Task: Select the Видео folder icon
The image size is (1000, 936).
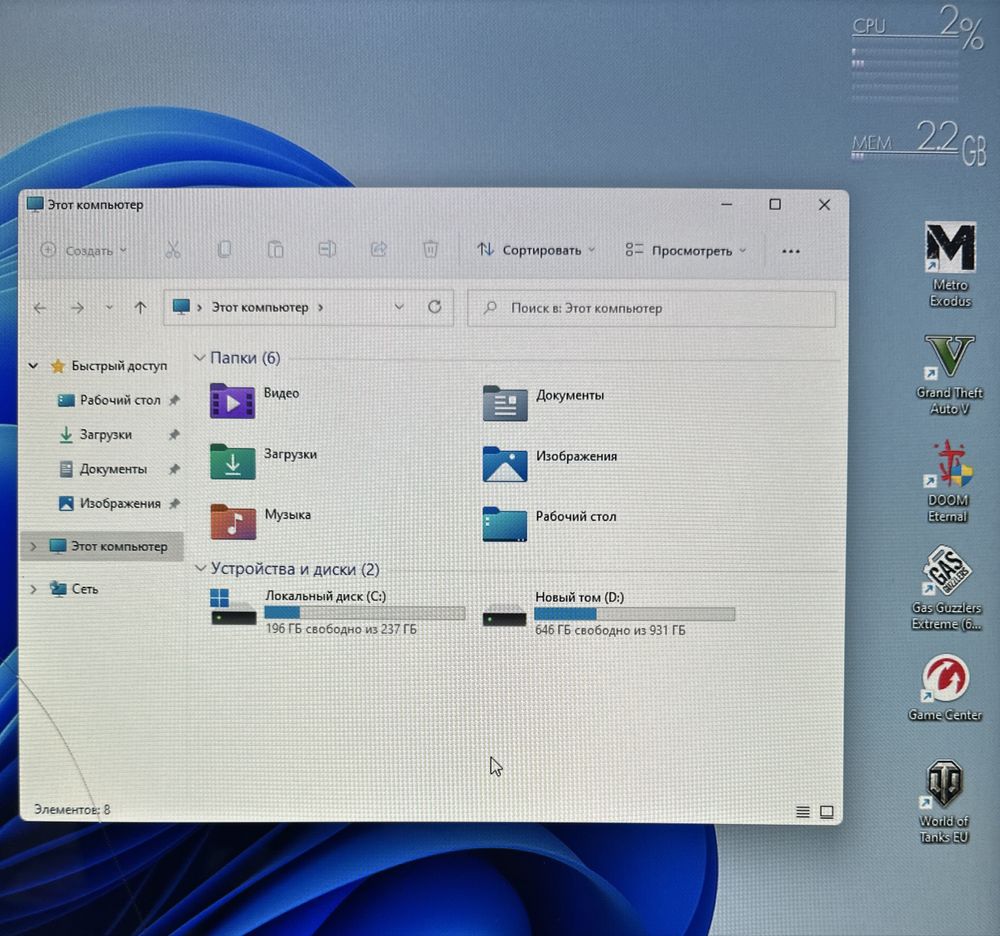Action: click(x=233, y=402)
